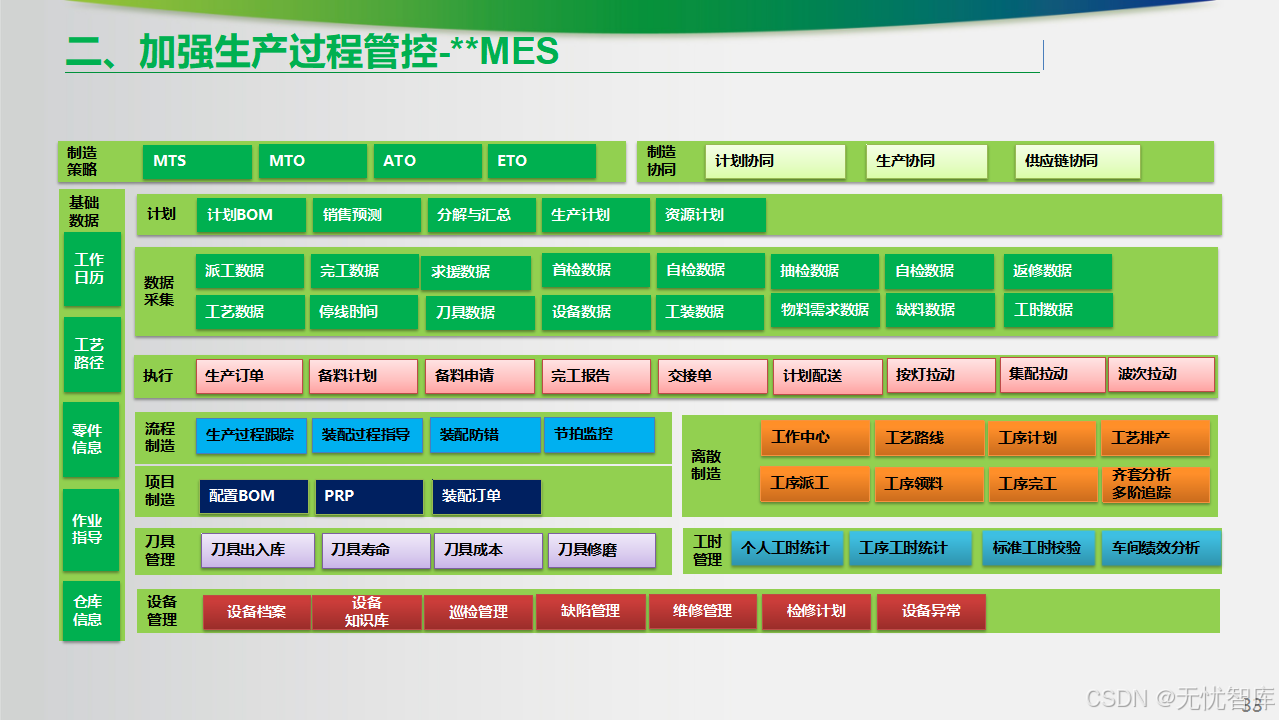The height and width of the screenshot is (720, 1279).
Task: Select 工作日历 in the left column
Action: (92, 269)
